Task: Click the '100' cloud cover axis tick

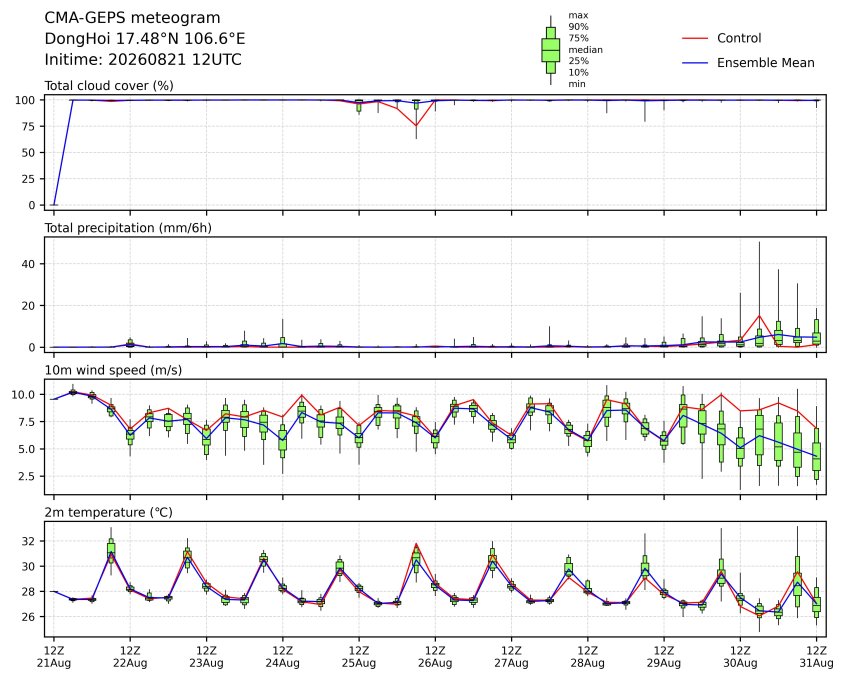Action: pyautogui.click(x=25, y=100)
